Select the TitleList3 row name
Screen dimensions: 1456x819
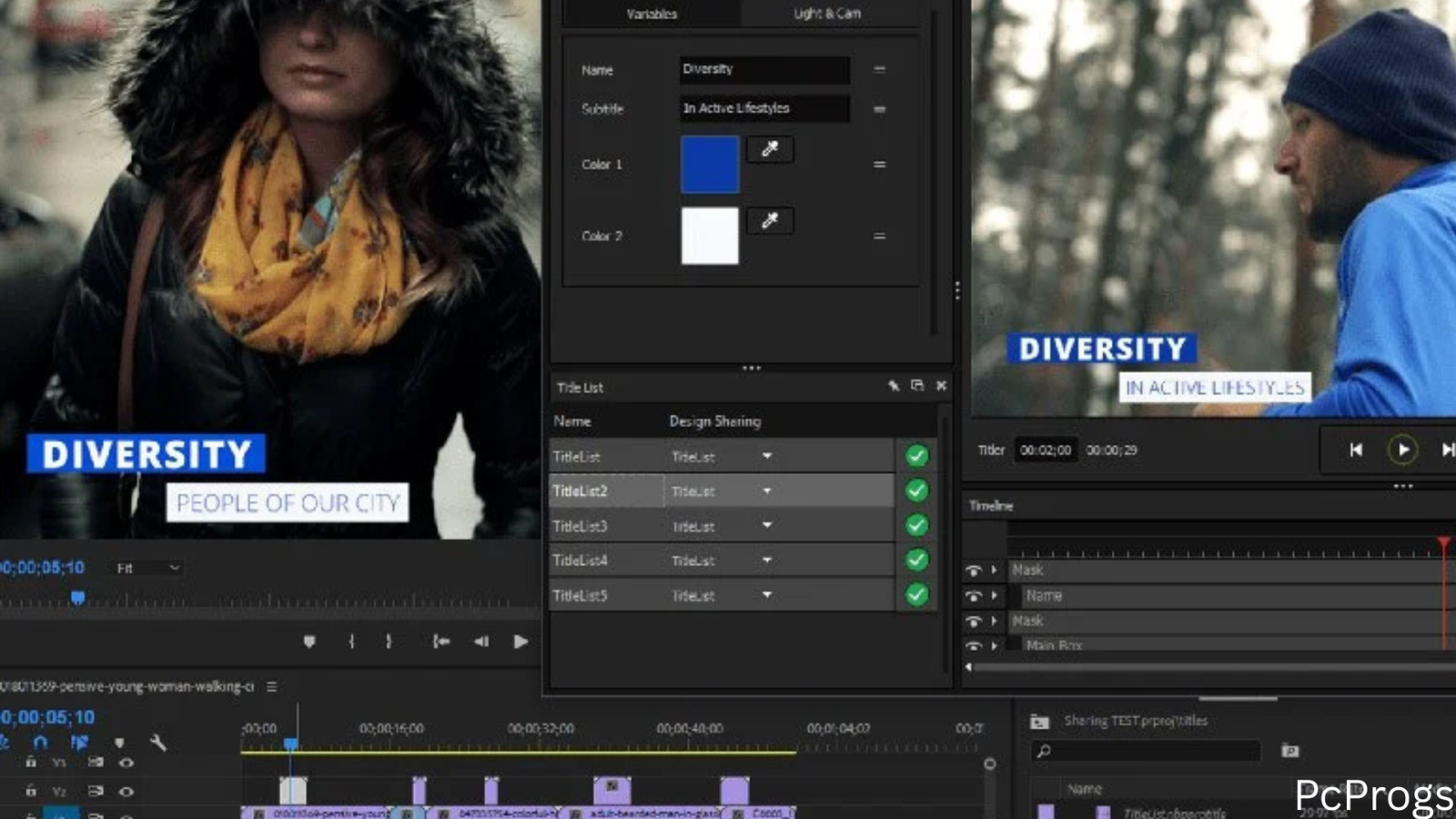point(580,526)
